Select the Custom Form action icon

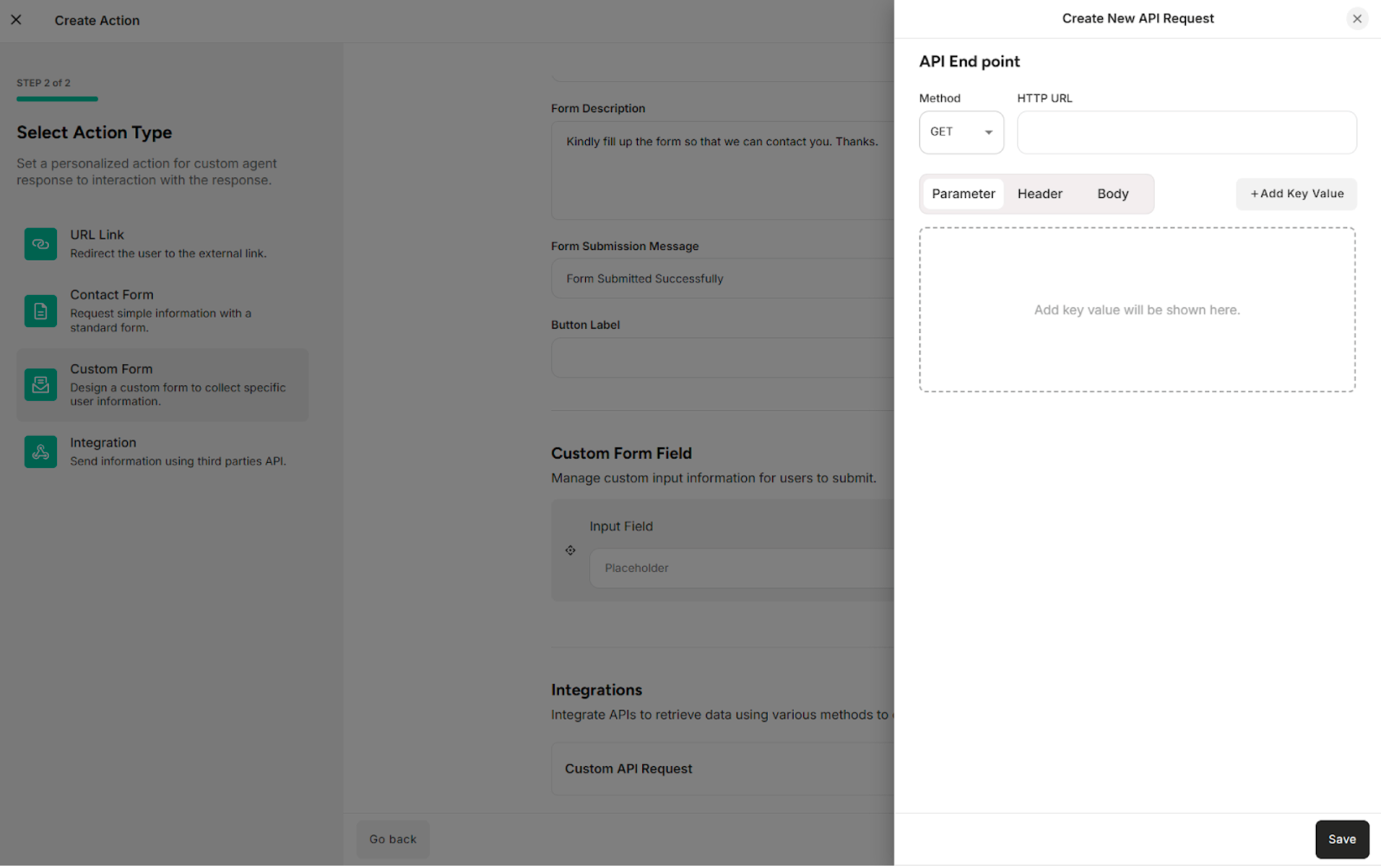pos(40,385)
